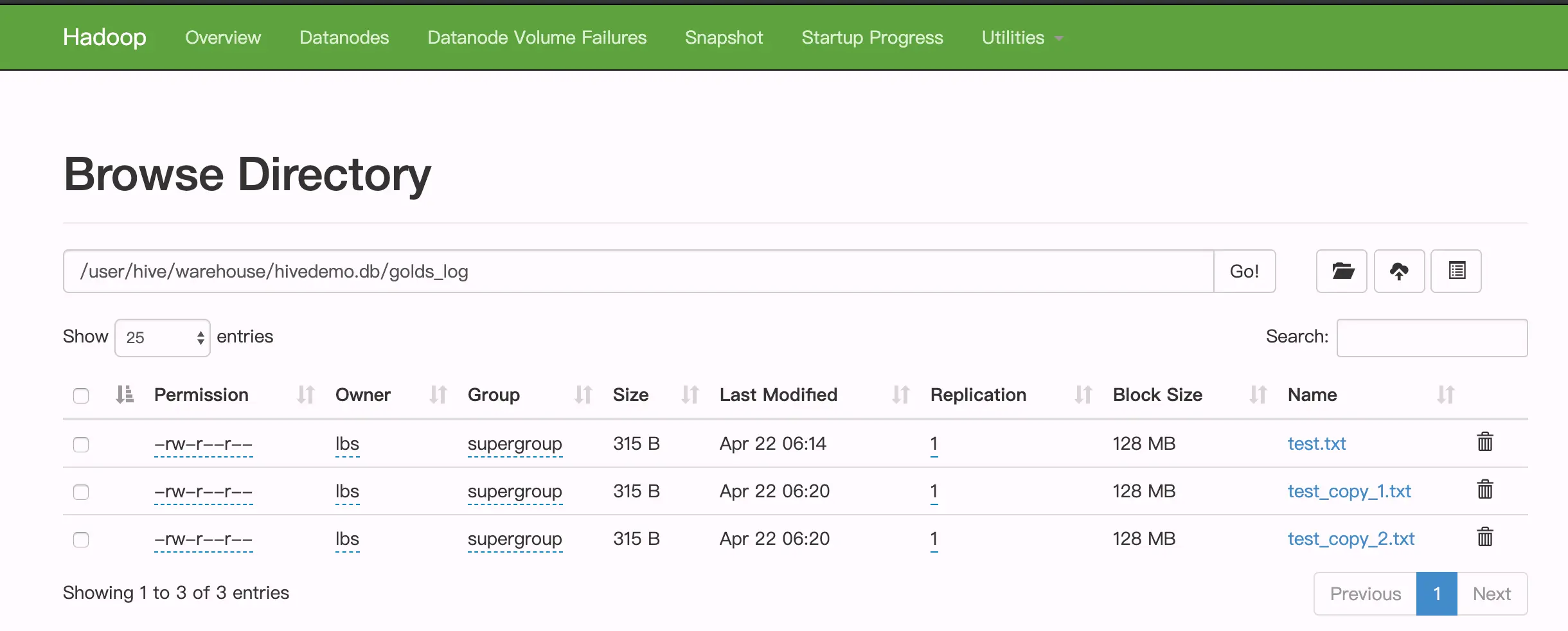
Task: Sort table by the Permission column arrows
Action: click(306, 395)
